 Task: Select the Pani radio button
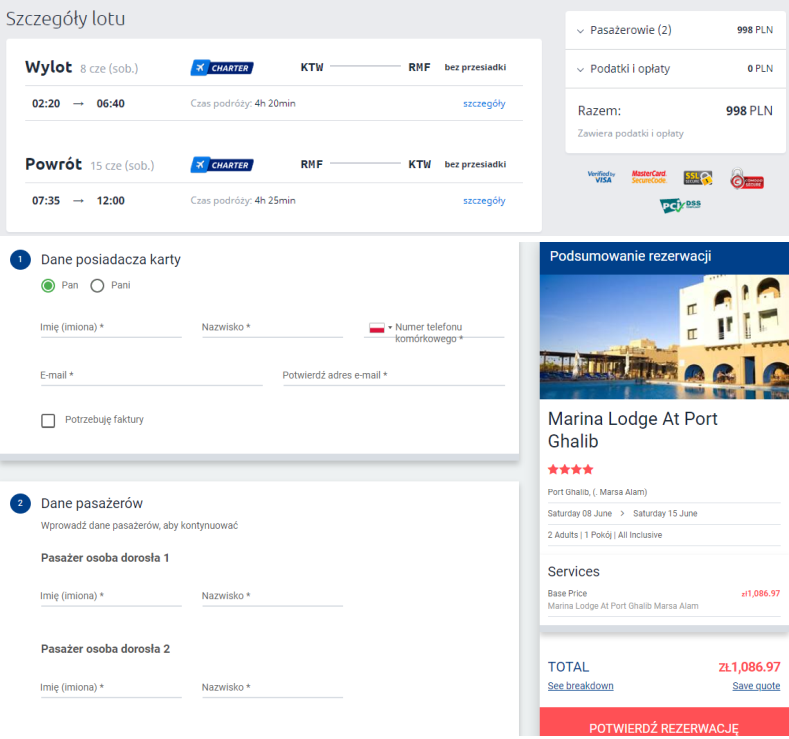[97, 286]
